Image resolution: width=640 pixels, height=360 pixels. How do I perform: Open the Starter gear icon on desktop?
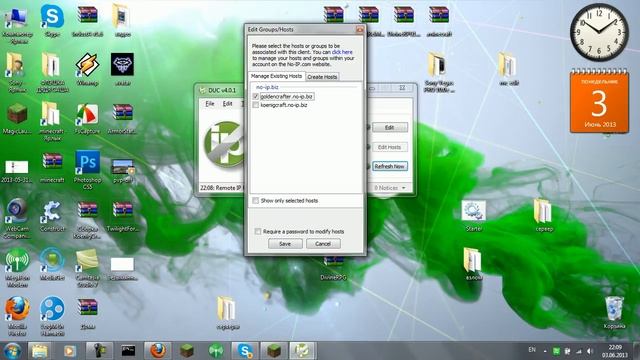tap(473, 215)
